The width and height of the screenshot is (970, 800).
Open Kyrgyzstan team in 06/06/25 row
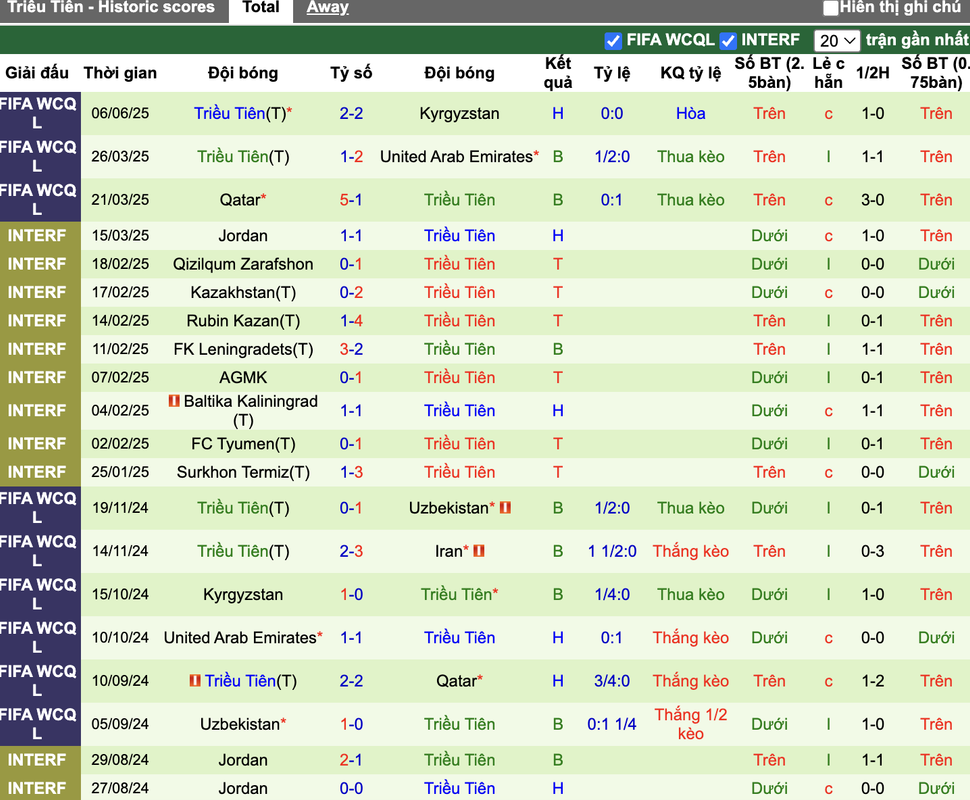click(459, 113)
